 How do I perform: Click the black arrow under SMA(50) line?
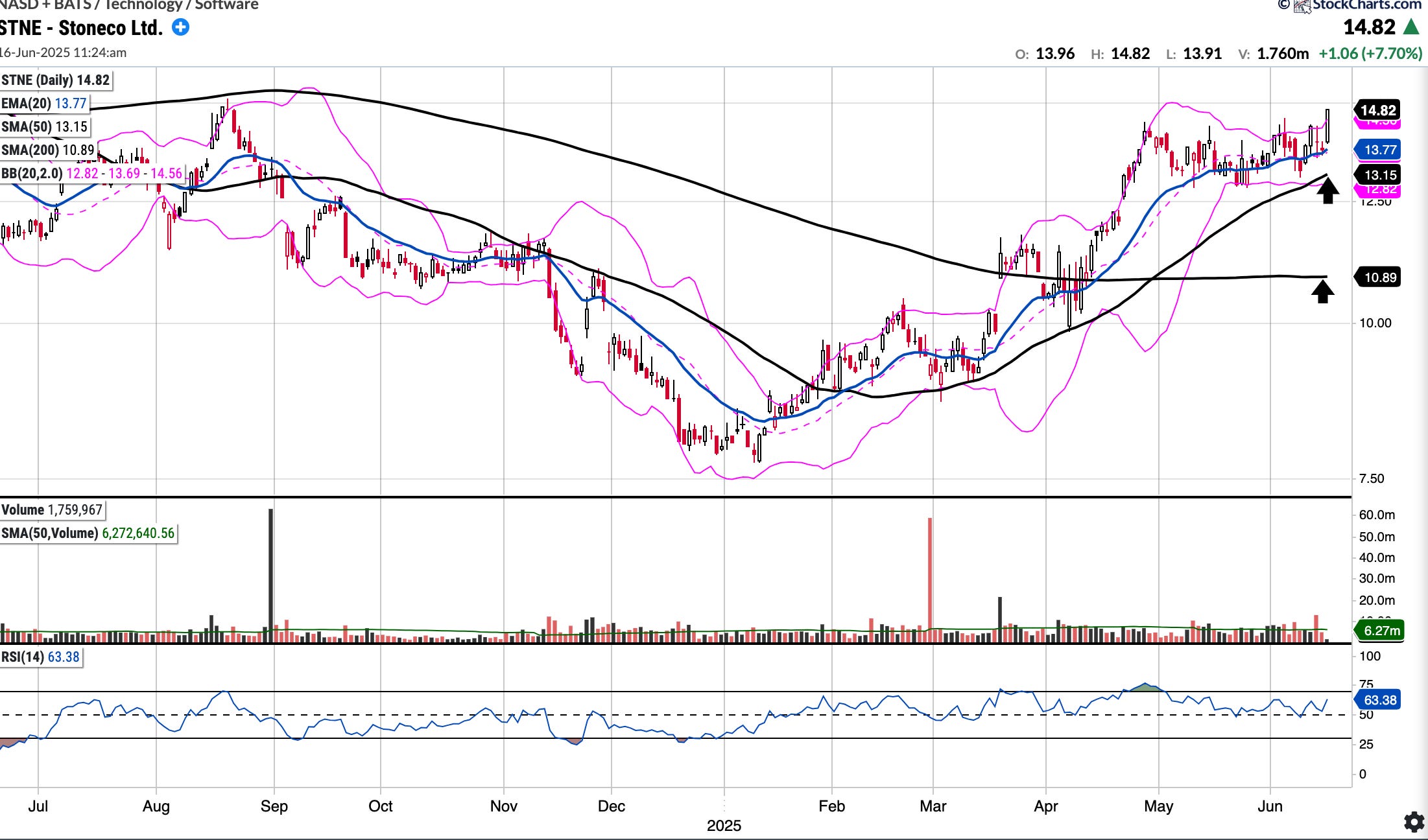tap(1327, 191)
